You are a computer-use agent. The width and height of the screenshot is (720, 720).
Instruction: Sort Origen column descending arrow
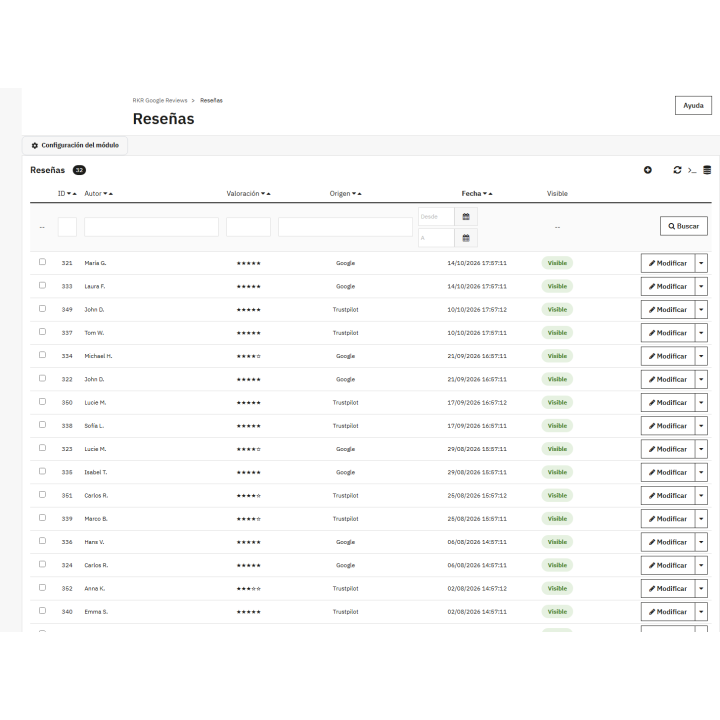point(354,194)
